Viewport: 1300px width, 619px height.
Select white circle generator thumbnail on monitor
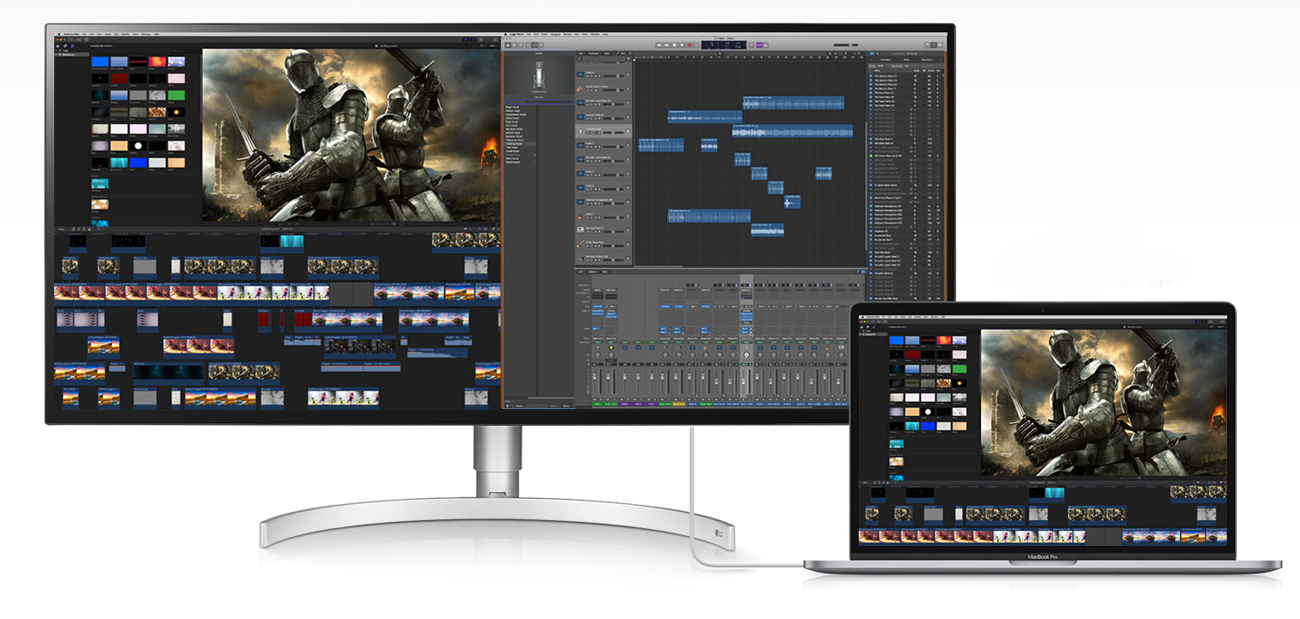pyautogui.click(x=138, y=146)
